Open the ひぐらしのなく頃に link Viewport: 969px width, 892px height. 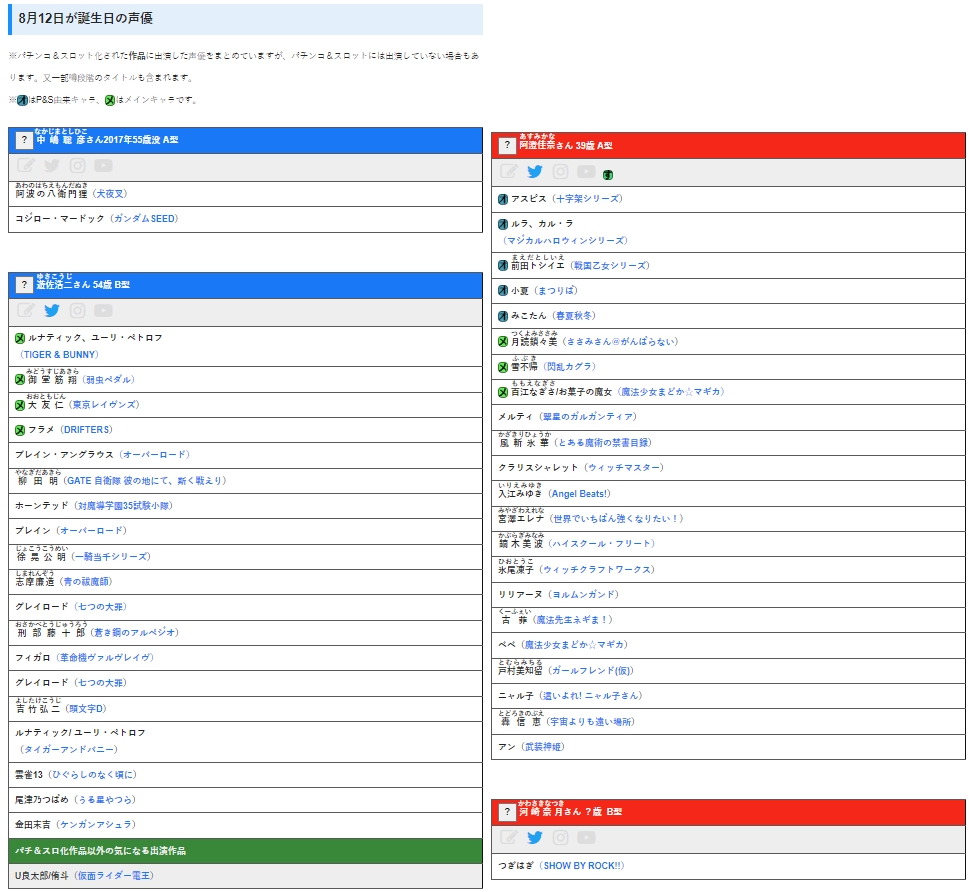(x=94, y=775)
